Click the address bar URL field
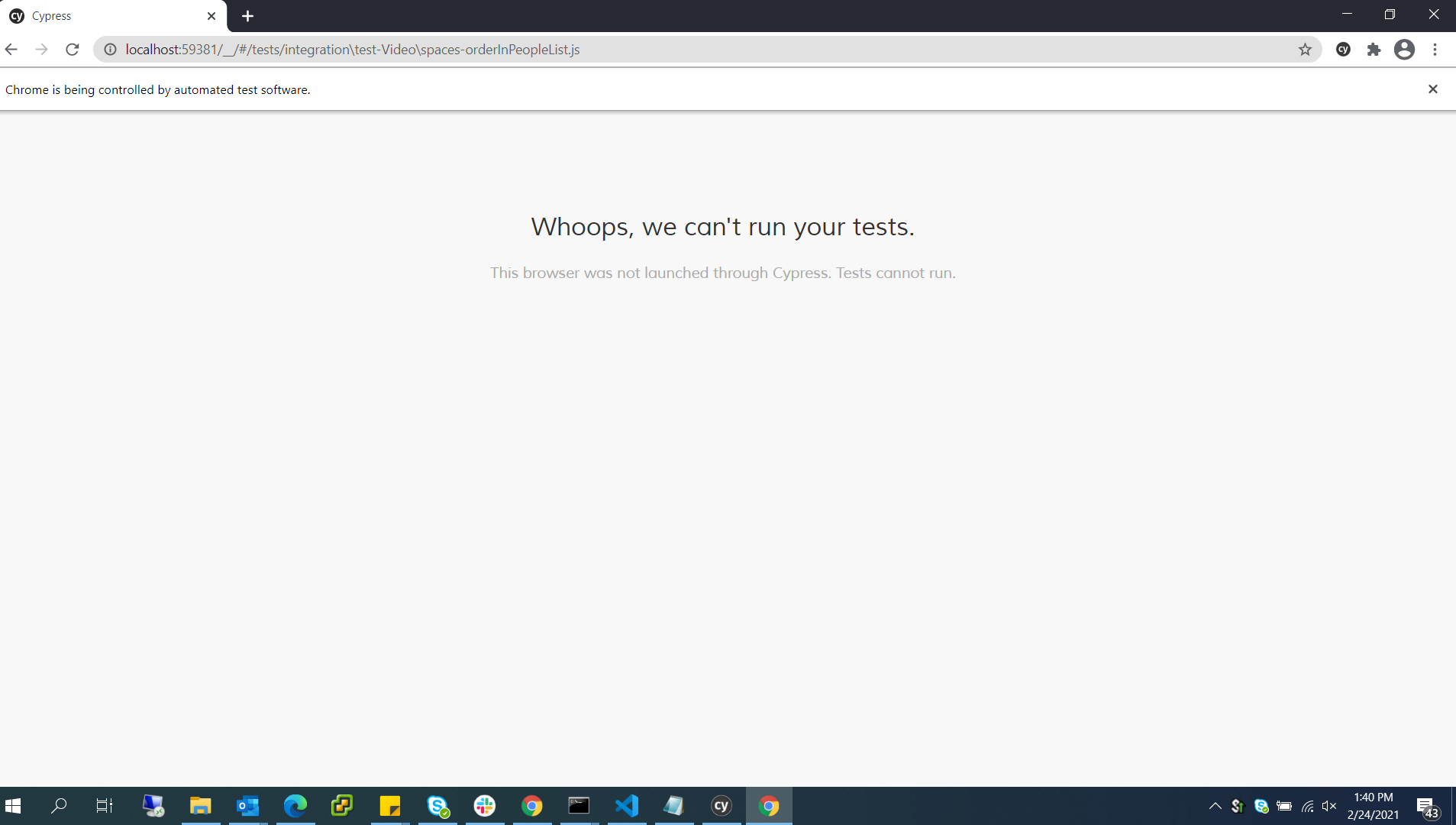This screenshot has width=1456, height=825. 706,50
